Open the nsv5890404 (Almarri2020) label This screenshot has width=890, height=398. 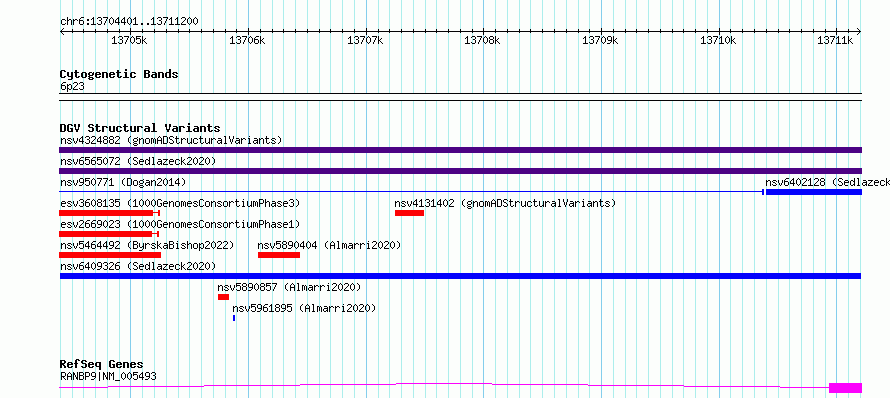(329, 245)
